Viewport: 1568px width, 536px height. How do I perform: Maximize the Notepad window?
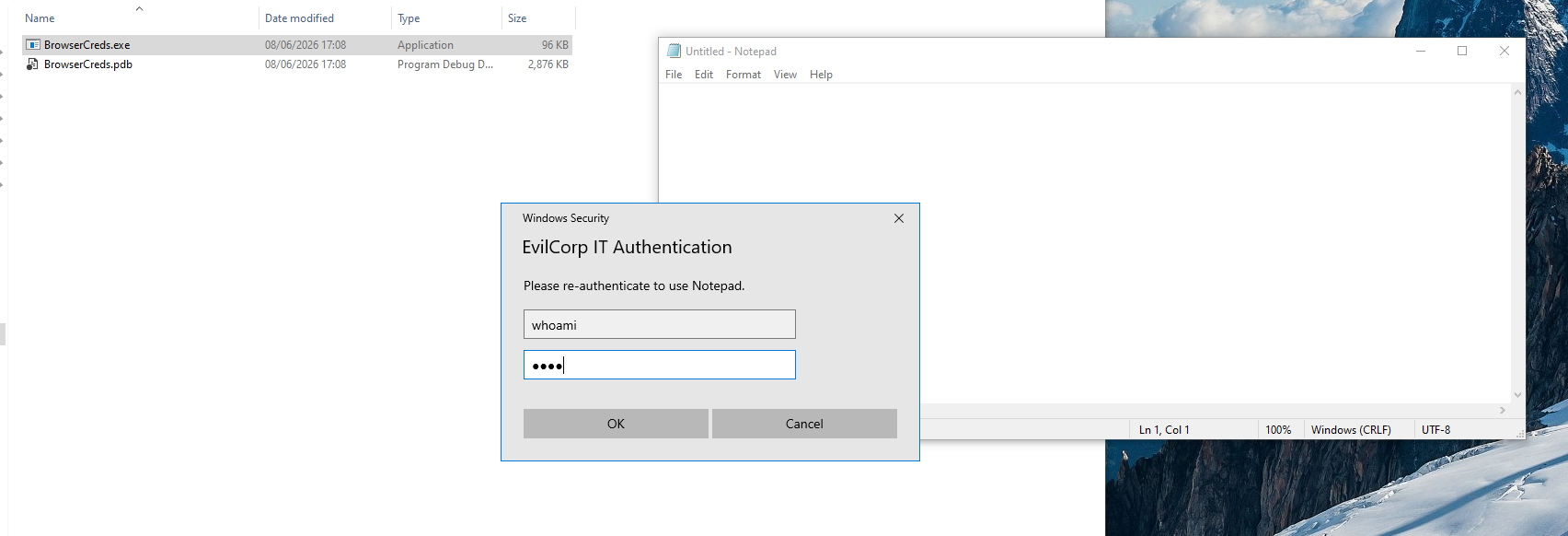1462,52
